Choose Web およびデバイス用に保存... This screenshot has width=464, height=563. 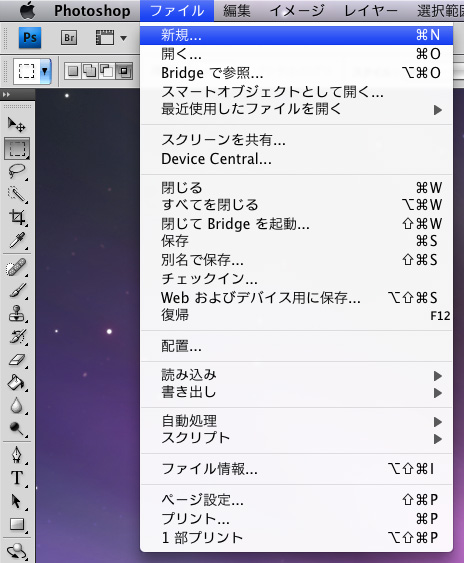[296, 298]
